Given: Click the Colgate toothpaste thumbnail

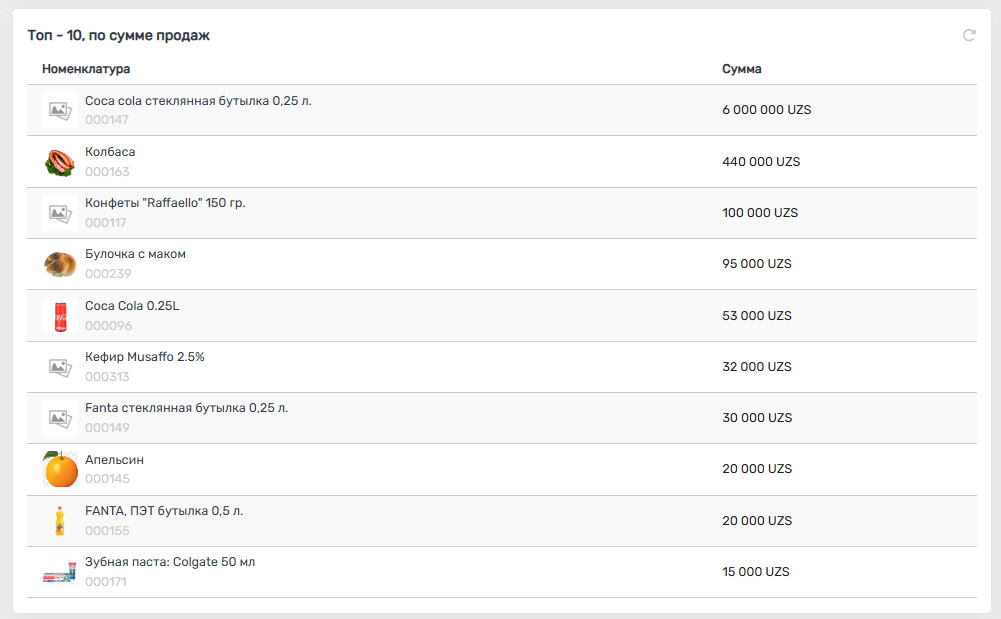Looking at the screenshot, I should 60,572.
